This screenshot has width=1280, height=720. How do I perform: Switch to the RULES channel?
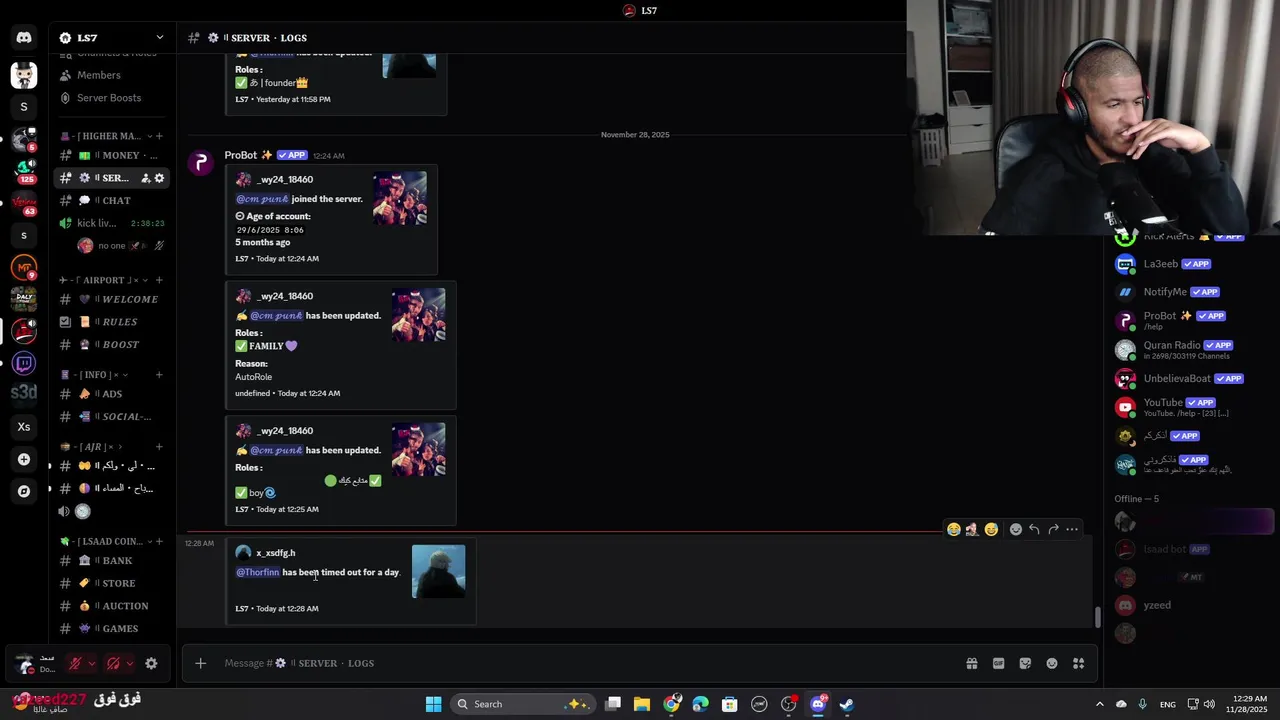(111, 322)
